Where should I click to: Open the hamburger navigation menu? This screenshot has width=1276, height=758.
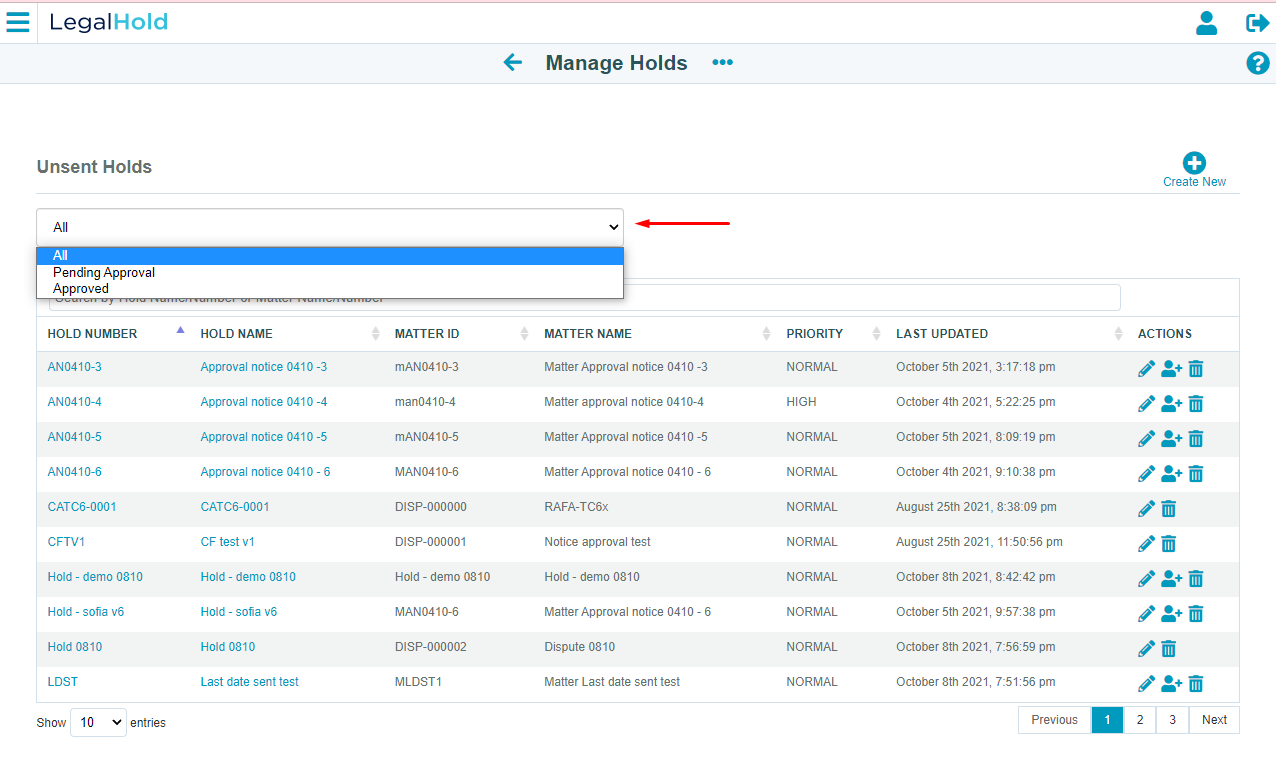[x=18, y=22]
